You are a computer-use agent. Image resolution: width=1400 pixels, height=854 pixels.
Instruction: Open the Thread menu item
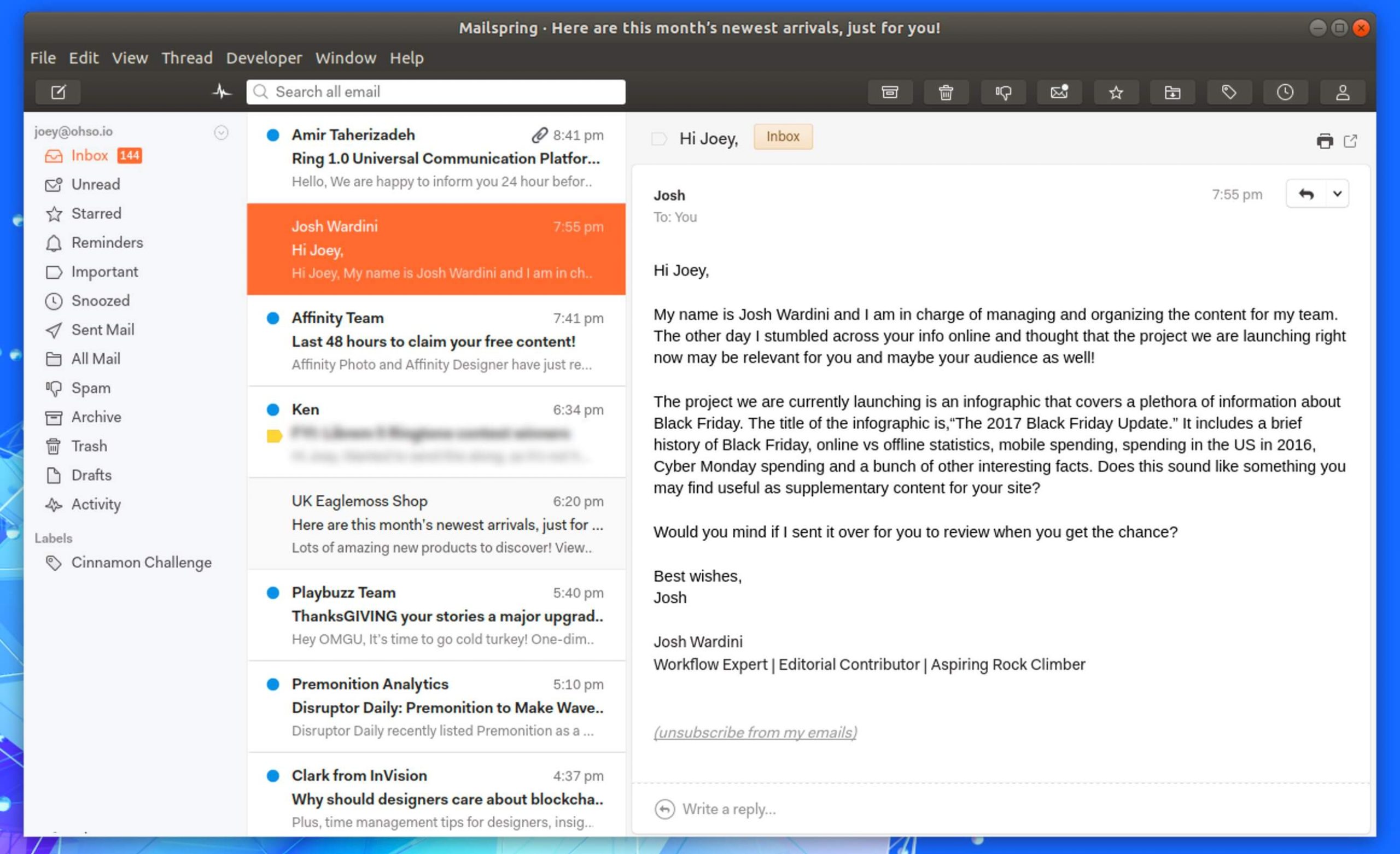[x=187, y=57]
